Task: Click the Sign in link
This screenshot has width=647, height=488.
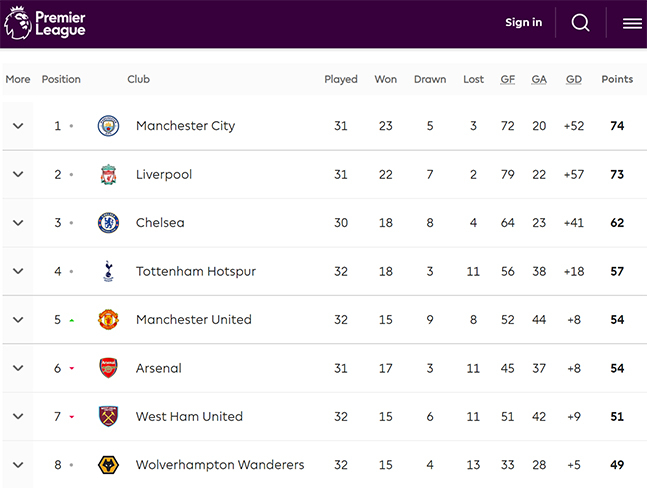Action: click(524, 22)
